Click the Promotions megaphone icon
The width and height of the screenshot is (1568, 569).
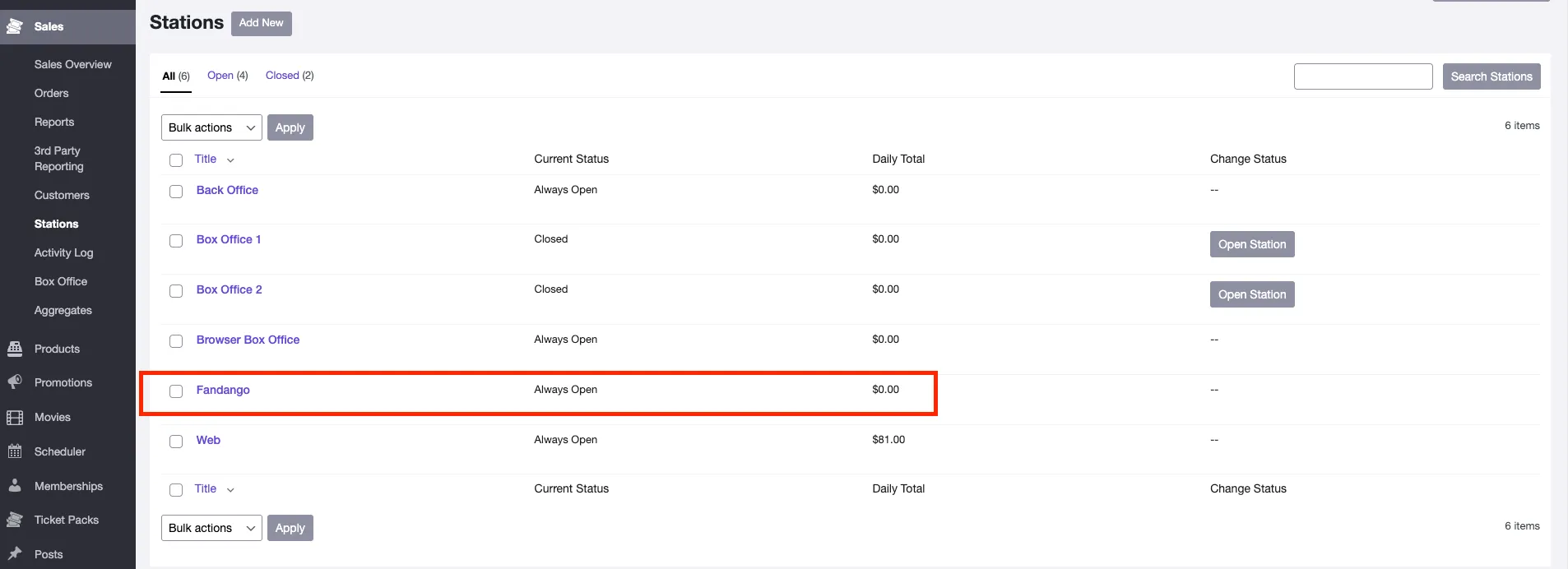click(15, 382)
